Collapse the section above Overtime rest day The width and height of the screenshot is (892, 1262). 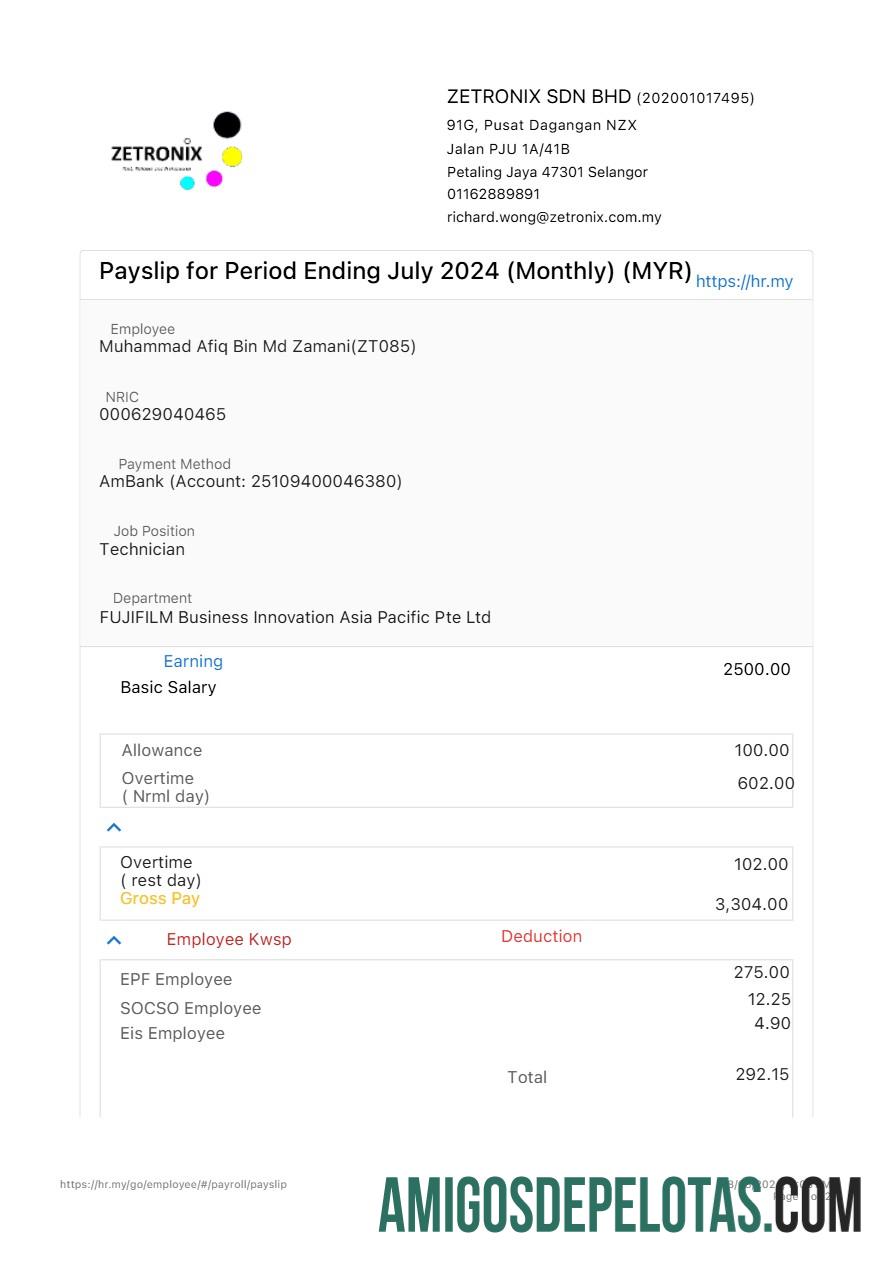114,827
